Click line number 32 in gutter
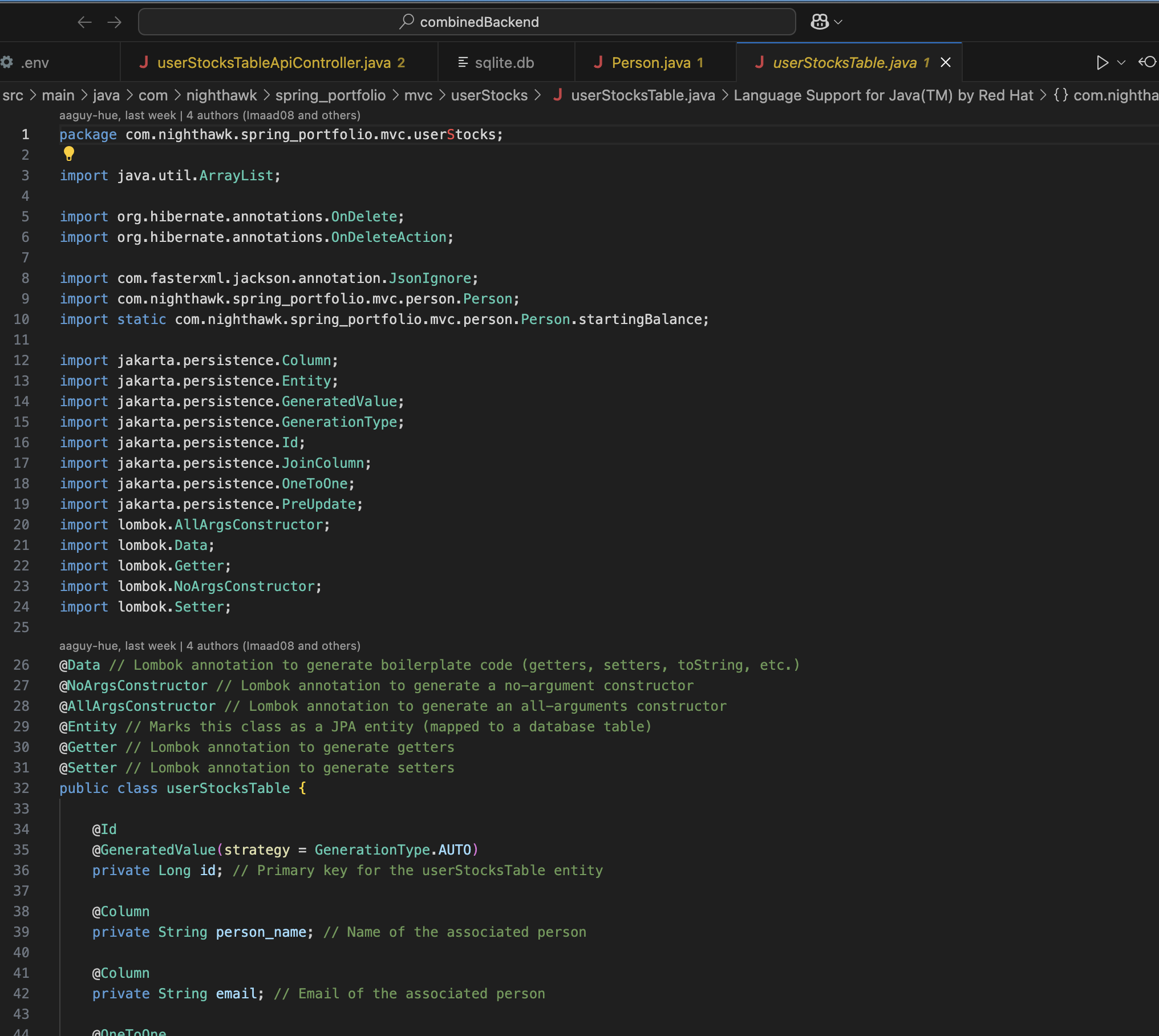Screen dimensions: 1159x1036 tap(22, 788)
